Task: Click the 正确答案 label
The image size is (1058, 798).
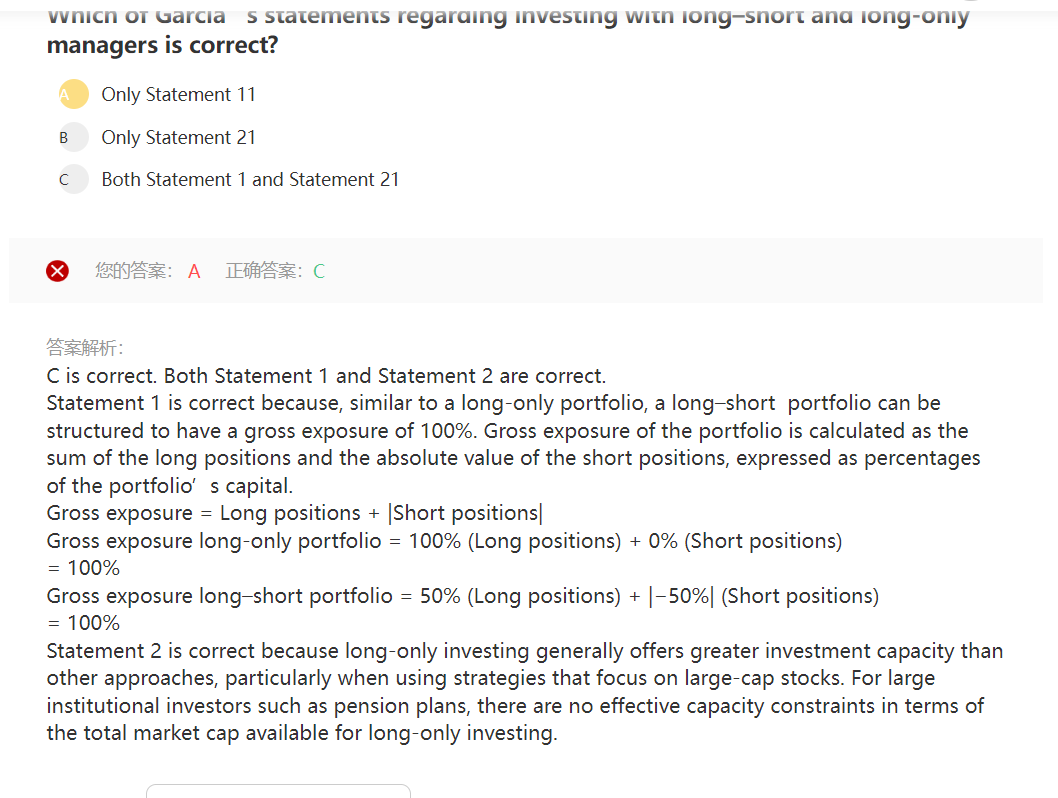Action: [264, 271]
